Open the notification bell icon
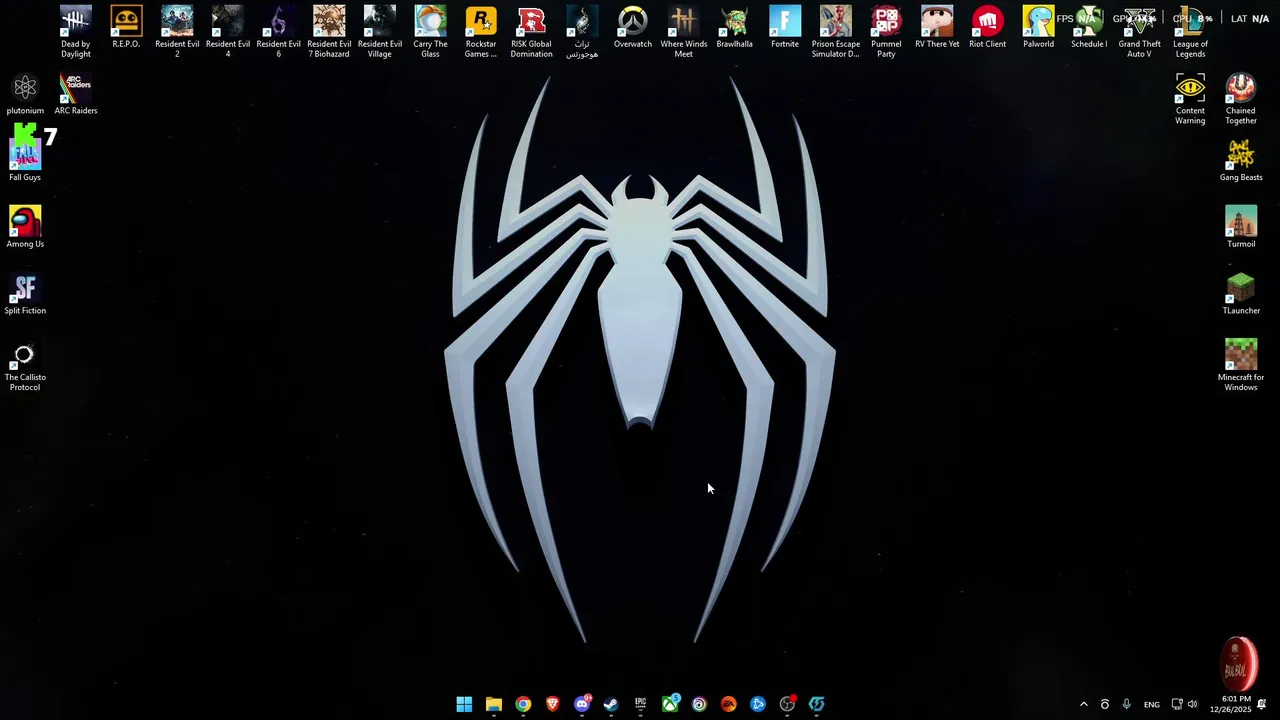Viewport: 1280px width, 720px height. pos(1262,704)
